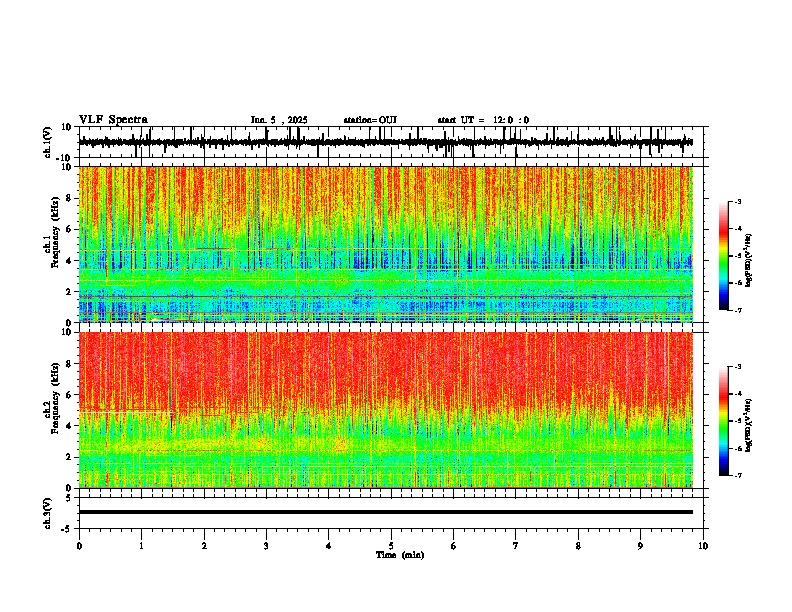
Task: Click the '8' kHz tick on ch.2 frequency axis
Action: pyautogui.click(x=69, y=364)
